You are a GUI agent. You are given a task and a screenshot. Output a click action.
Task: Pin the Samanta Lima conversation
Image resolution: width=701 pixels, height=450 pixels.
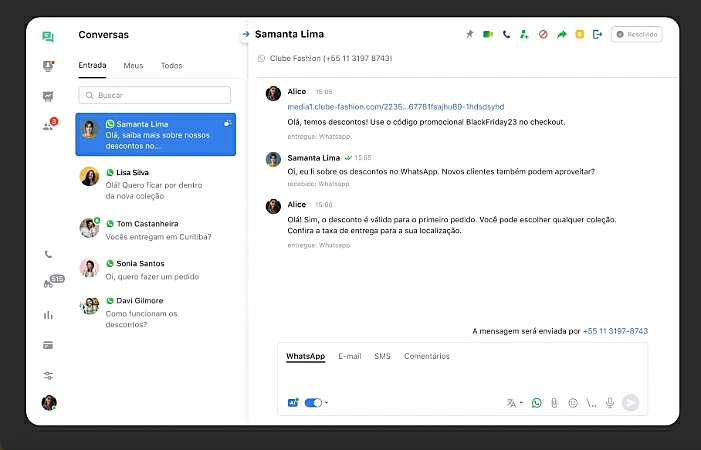pyautogui.click(x=469, y=34)
